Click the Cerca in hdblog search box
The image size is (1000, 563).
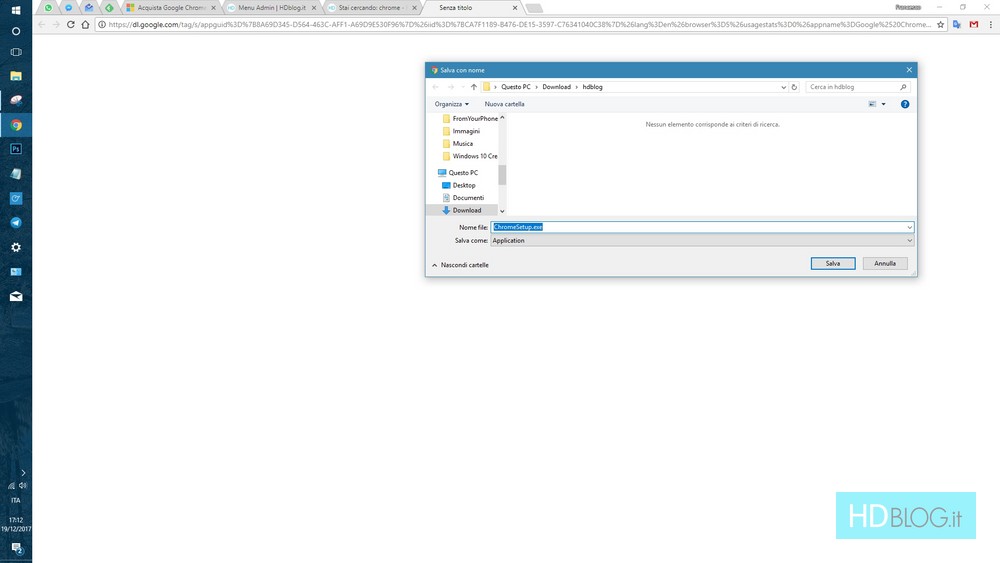tap(858, 87)
